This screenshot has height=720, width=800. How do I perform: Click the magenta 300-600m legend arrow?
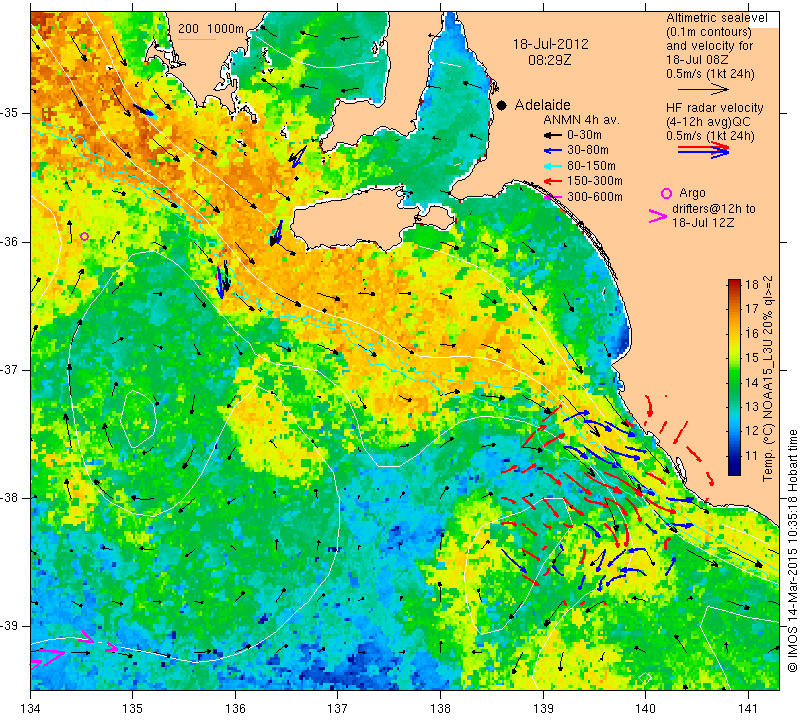coord(552,197)
